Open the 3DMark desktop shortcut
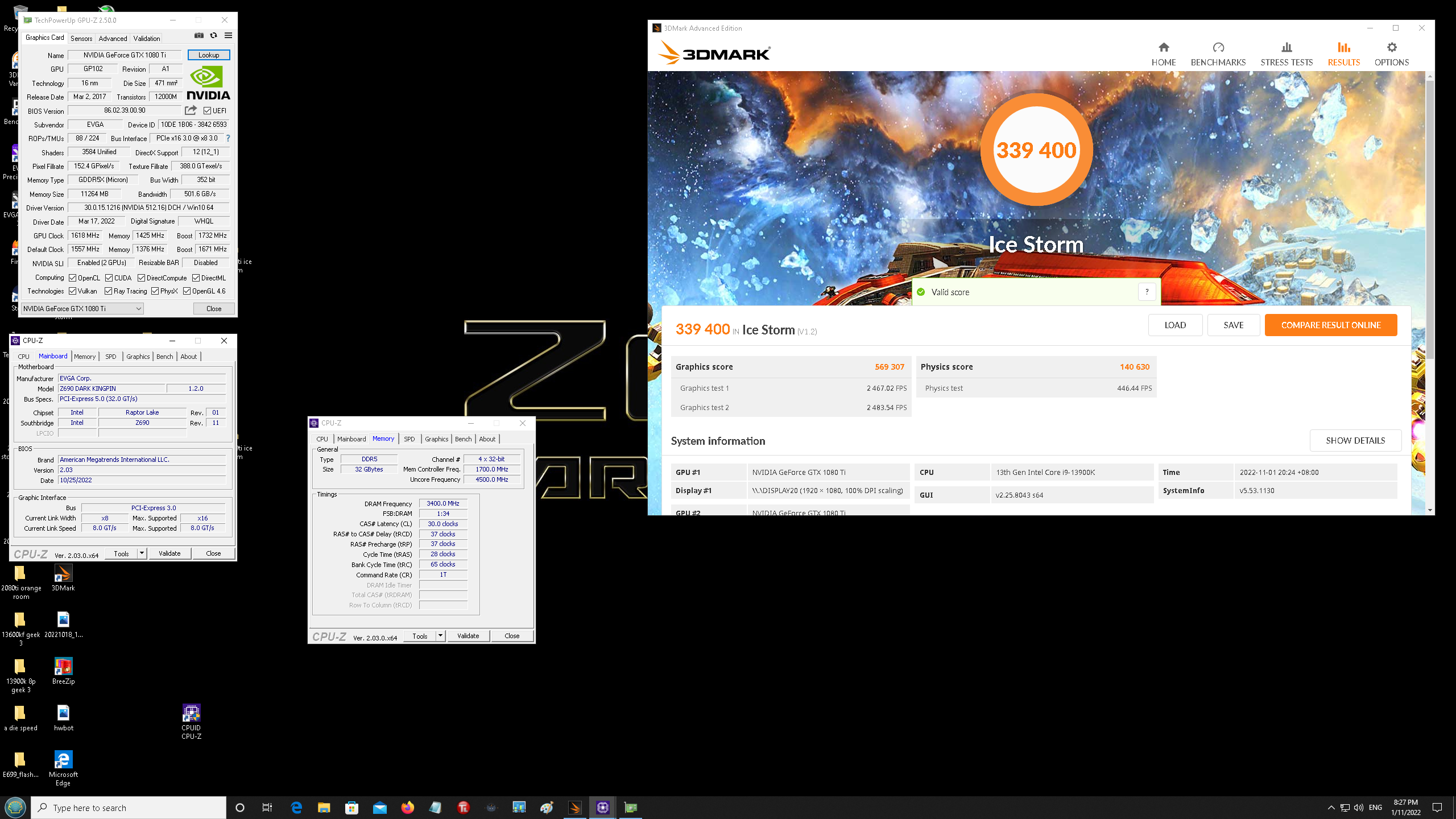The image size is (1456, 819). point(63,578)
